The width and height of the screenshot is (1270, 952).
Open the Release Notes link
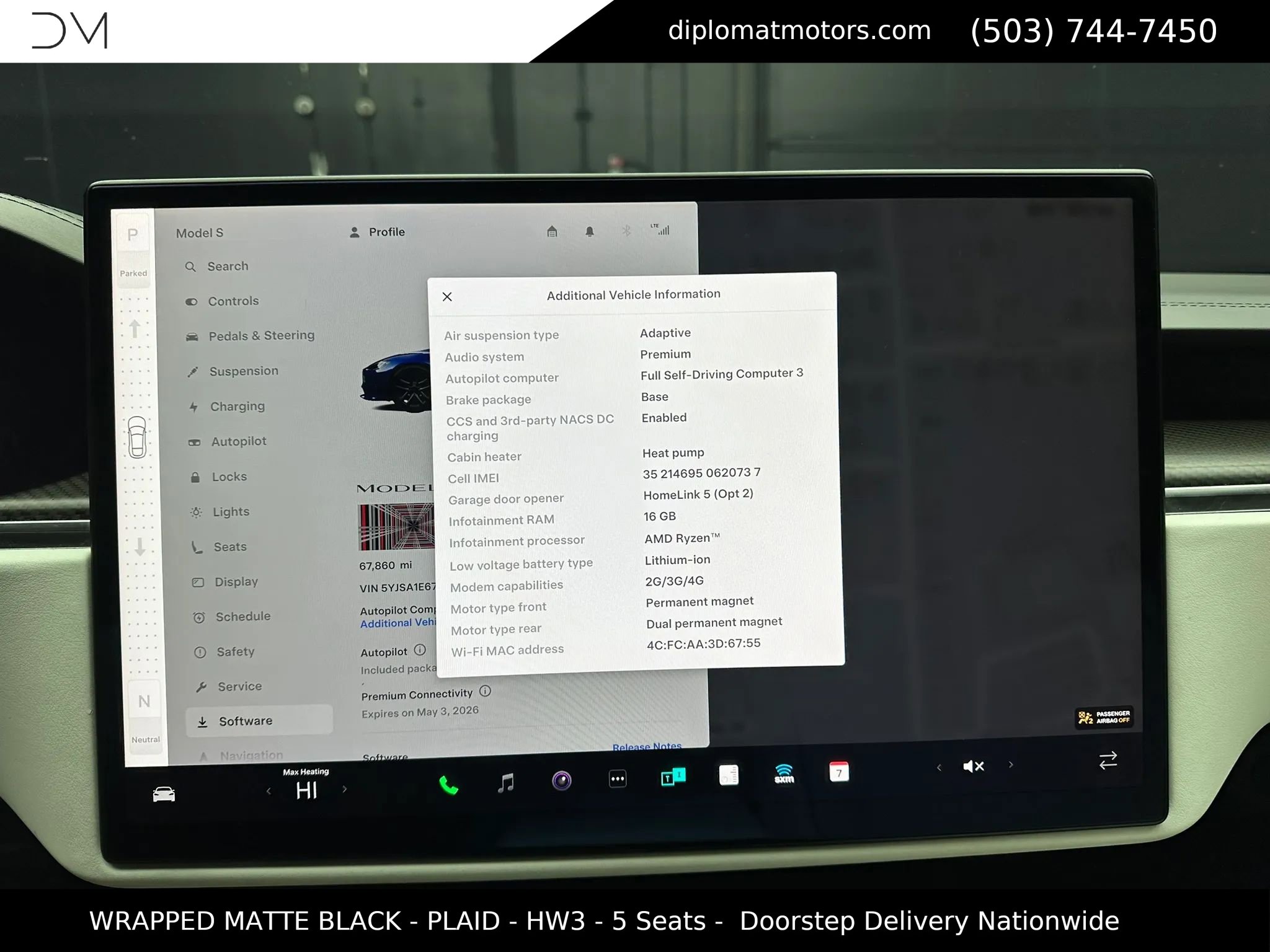(647, 746)
